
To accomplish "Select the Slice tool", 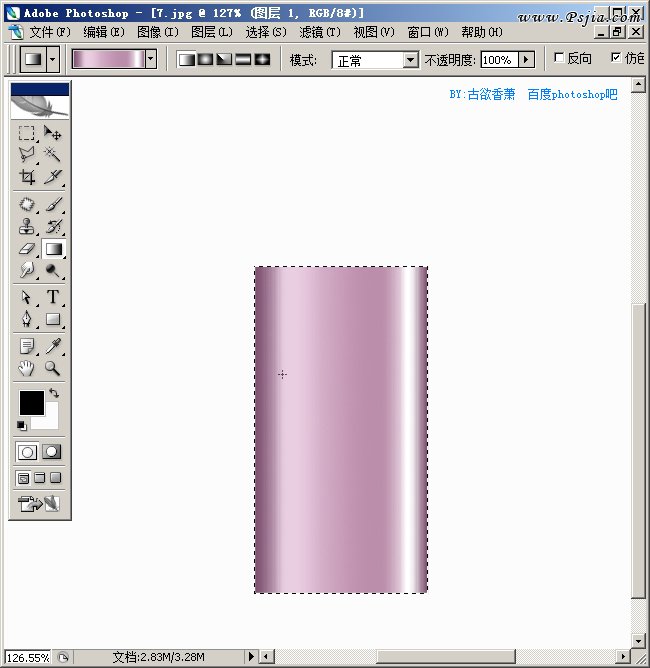I will [53, 176].
